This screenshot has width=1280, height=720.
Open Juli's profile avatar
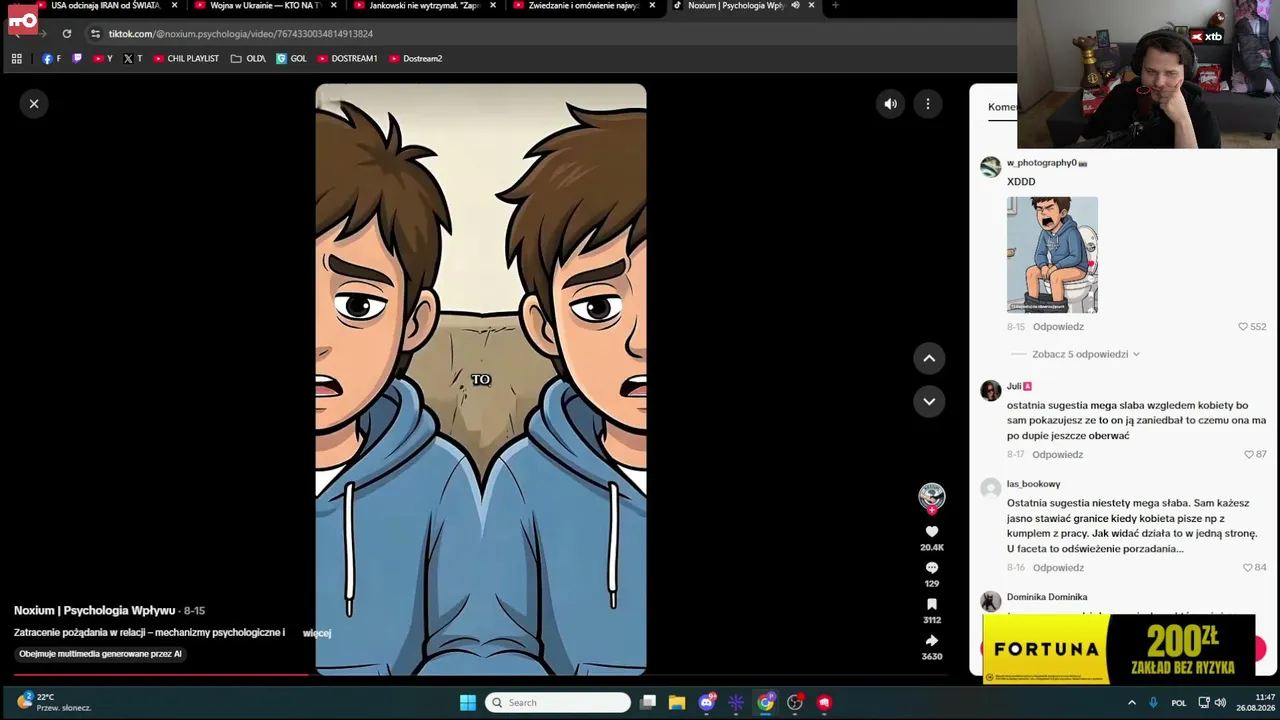point(991,390)
